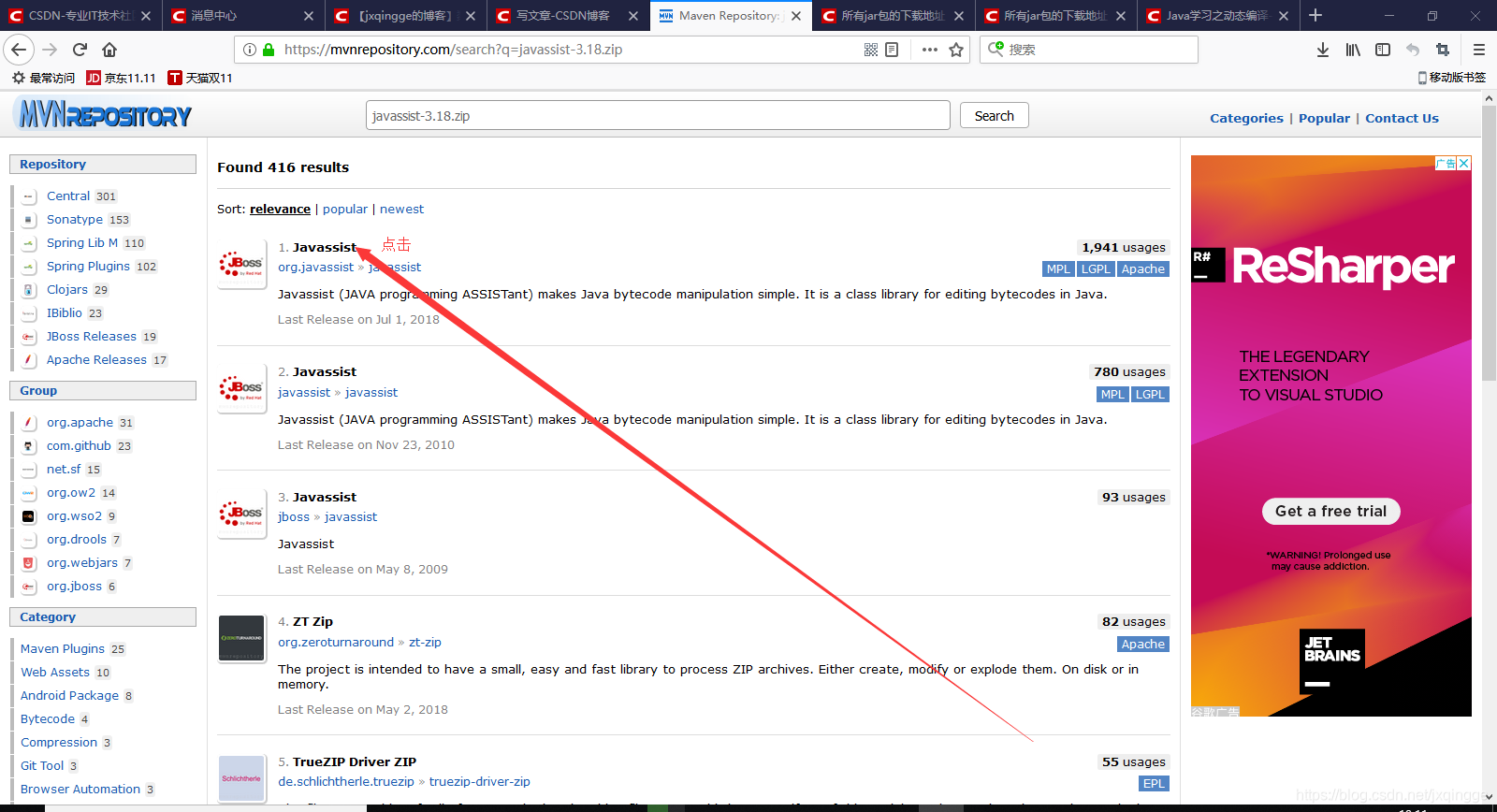This screenshot has height=812, width=1497.
Task: Filter by com.github group
Action: [79, 445]
